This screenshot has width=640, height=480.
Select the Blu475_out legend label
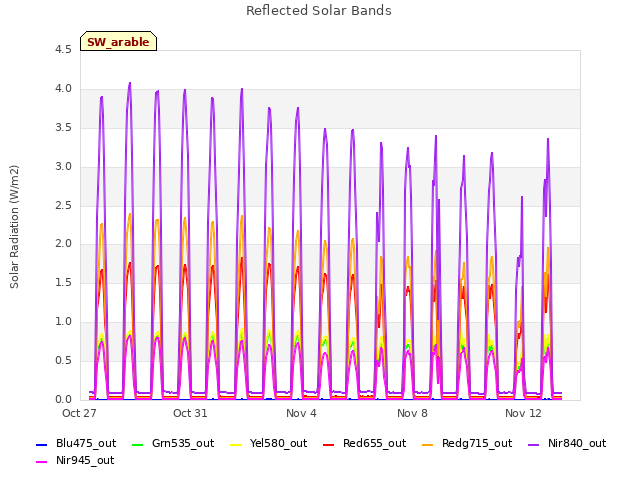[86, 444]
